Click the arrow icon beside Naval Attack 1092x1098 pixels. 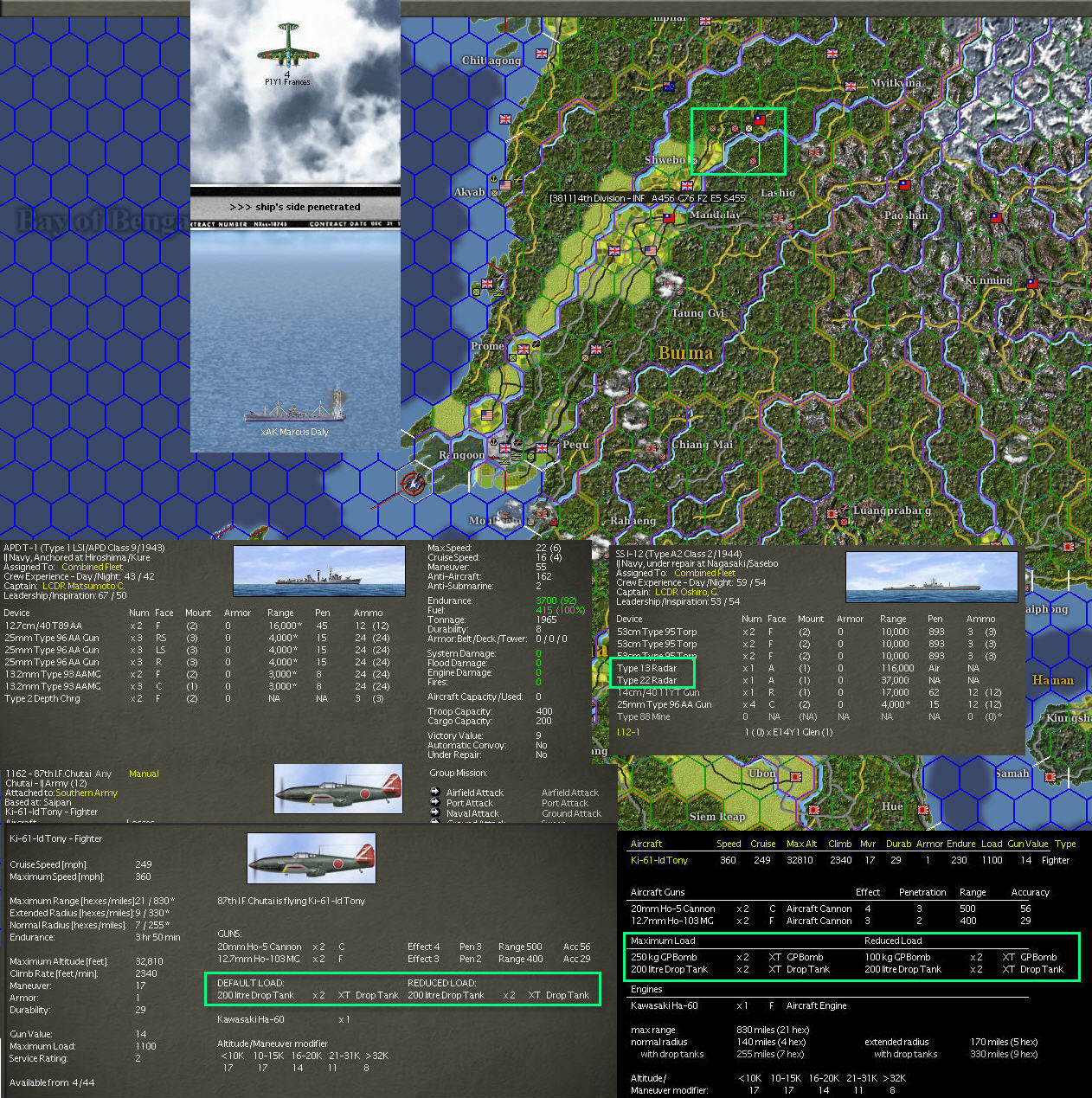click(x=434, y=812)
